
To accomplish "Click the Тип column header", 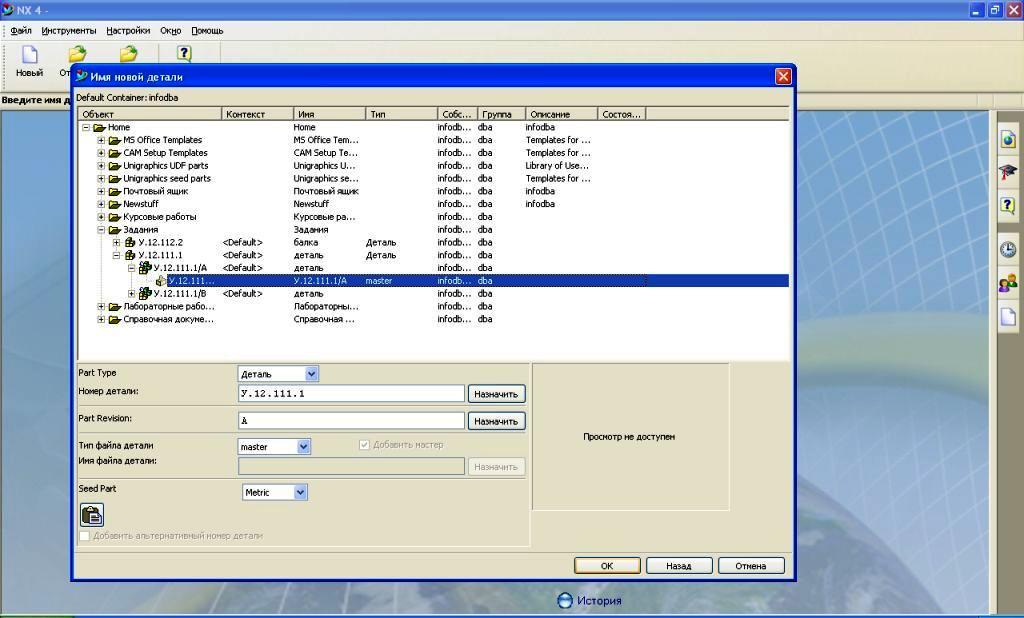I will (402, 114).
